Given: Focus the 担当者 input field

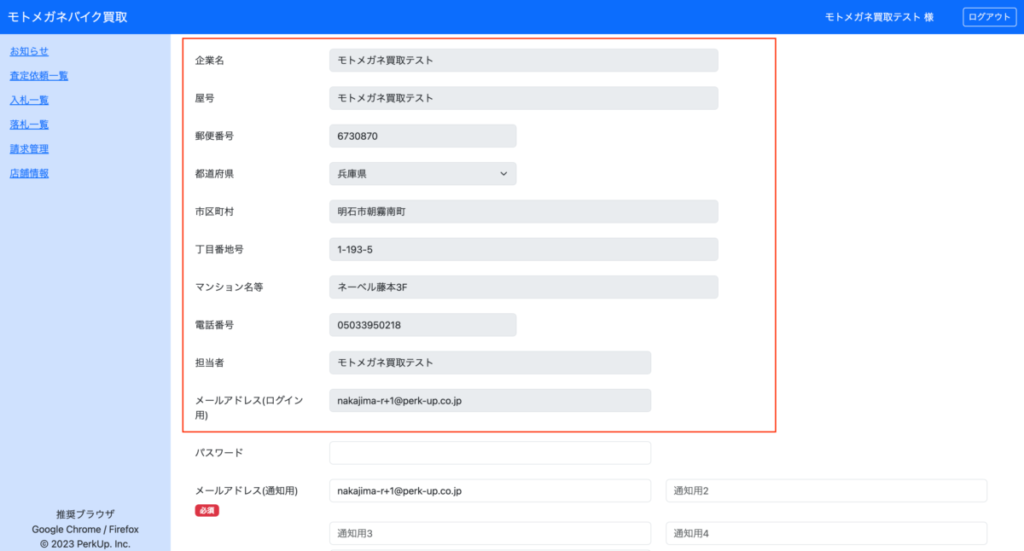Looking at the screenshot, I should coord(490,363).
